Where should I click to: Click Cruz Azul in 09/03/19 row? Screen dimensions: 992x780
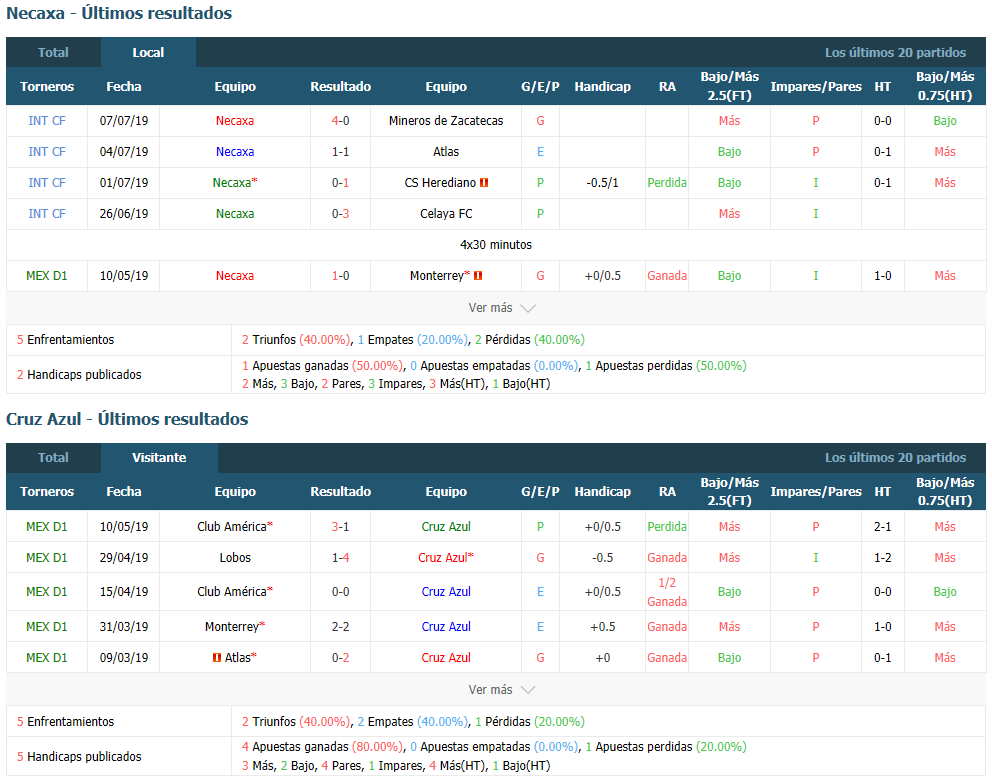click(446, 657)
